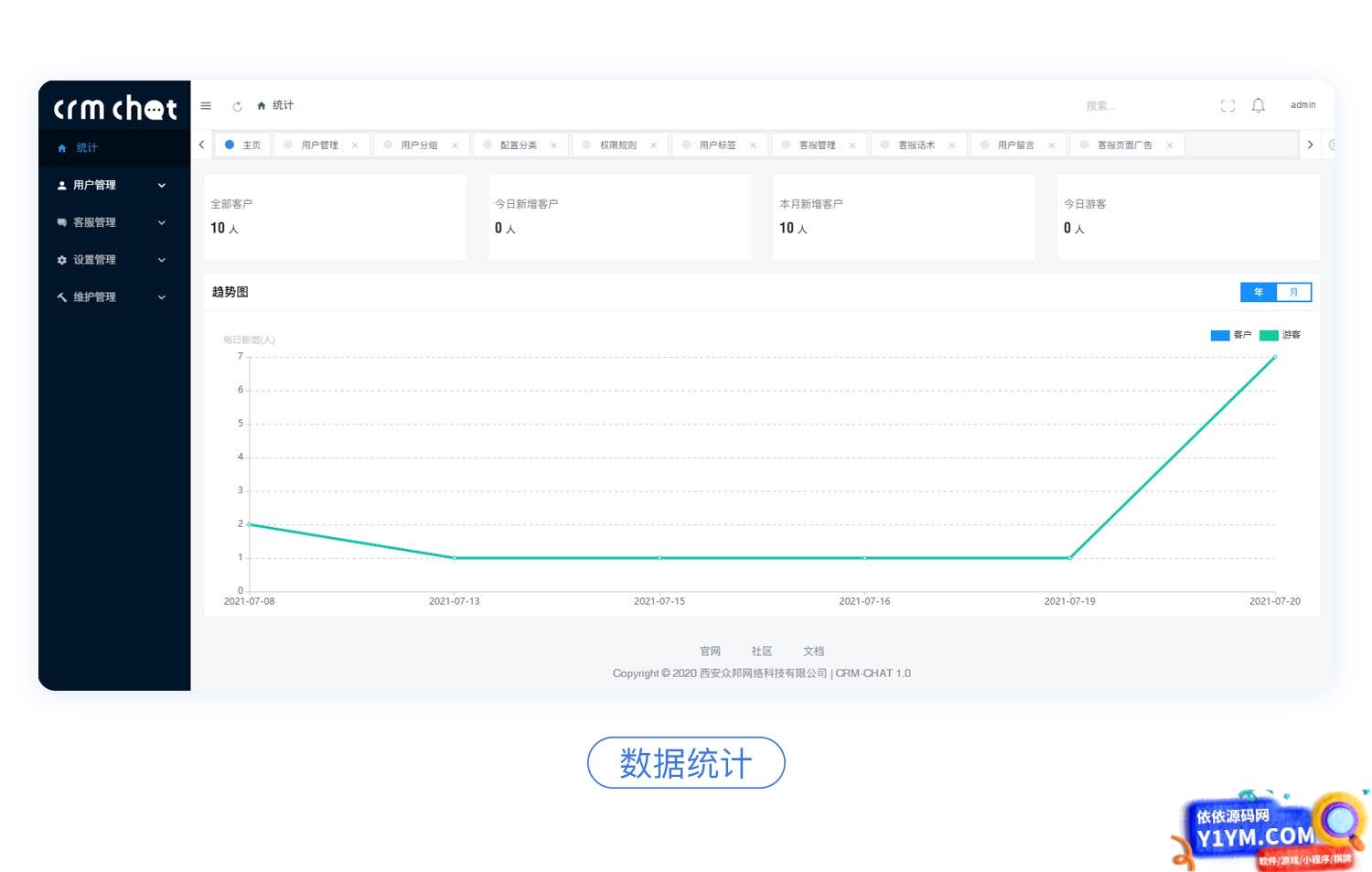Click the 本月新增客户 stat card
This screenshot has height=872, width=1372.
point(904,217)
